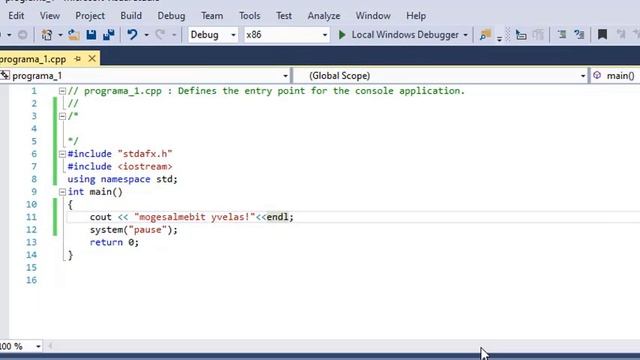The height and width of the screenshot is (360, 640).
Task: Save the current file with the floppy icon
Action: (x=91, y=35)
